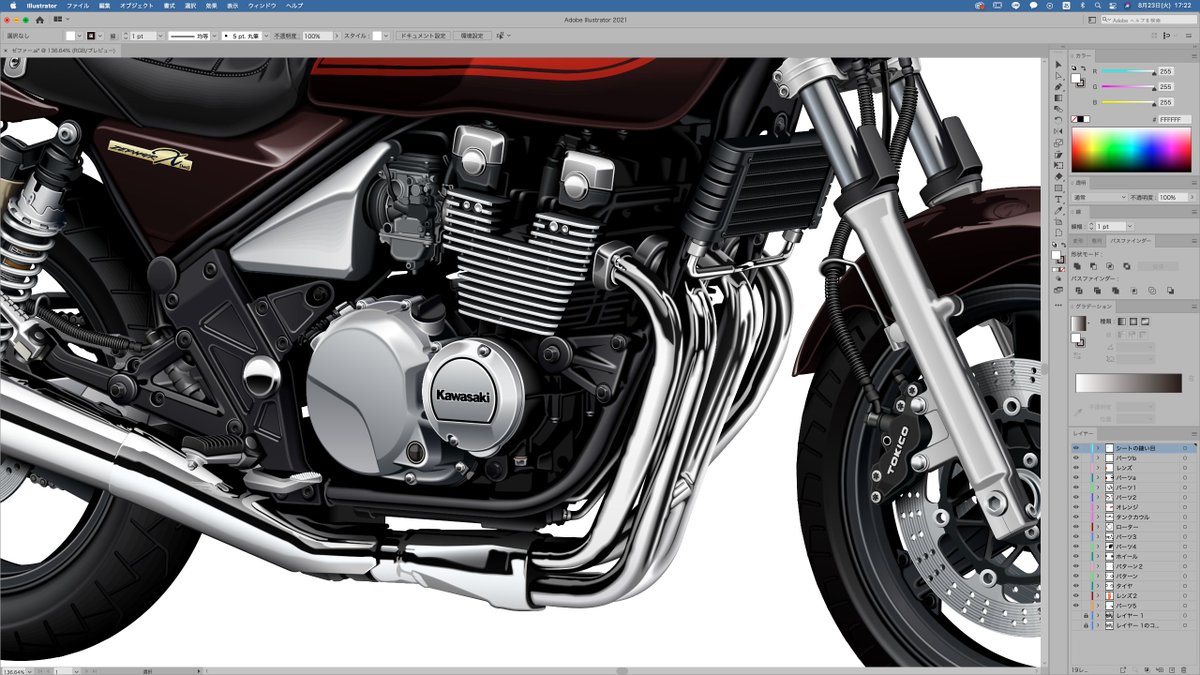Screen dimensions: 1200x675
Task: Expand the パーツ3 layer
Action: point(1097,537)
